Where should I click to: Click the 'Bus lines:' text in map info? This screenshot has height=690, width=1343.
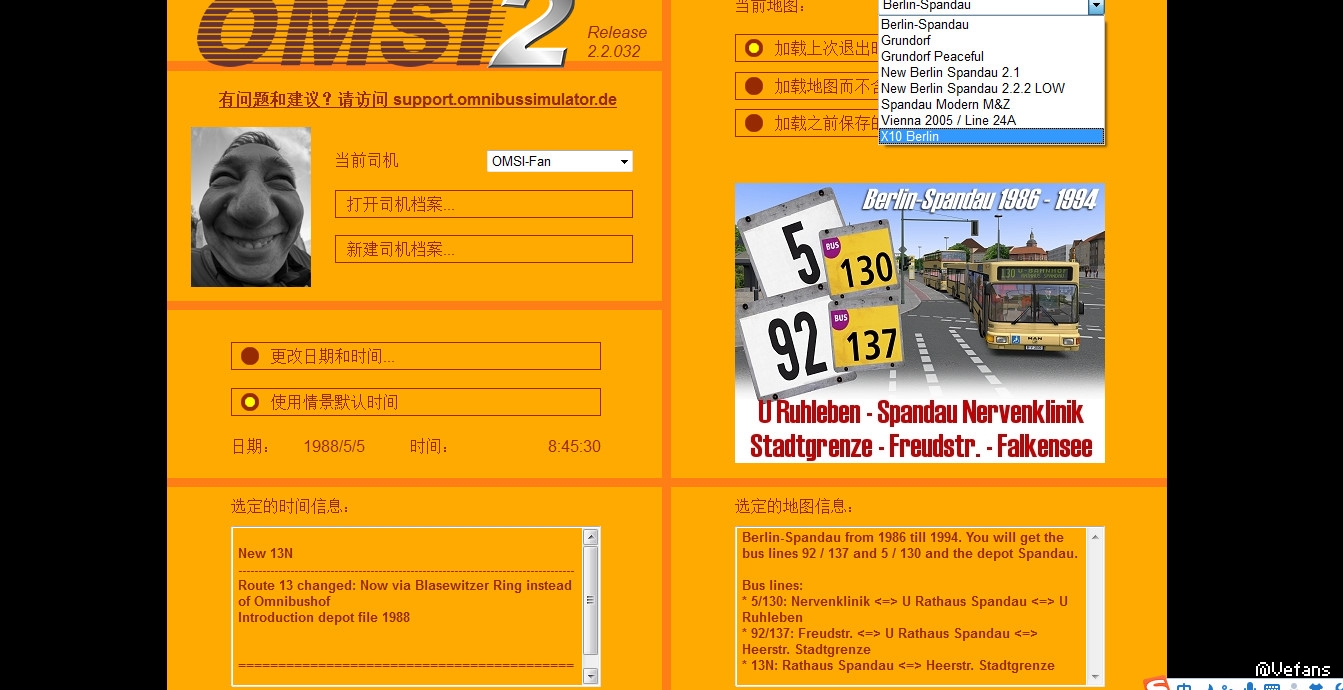pyautogui.click(x=772, y=585)
